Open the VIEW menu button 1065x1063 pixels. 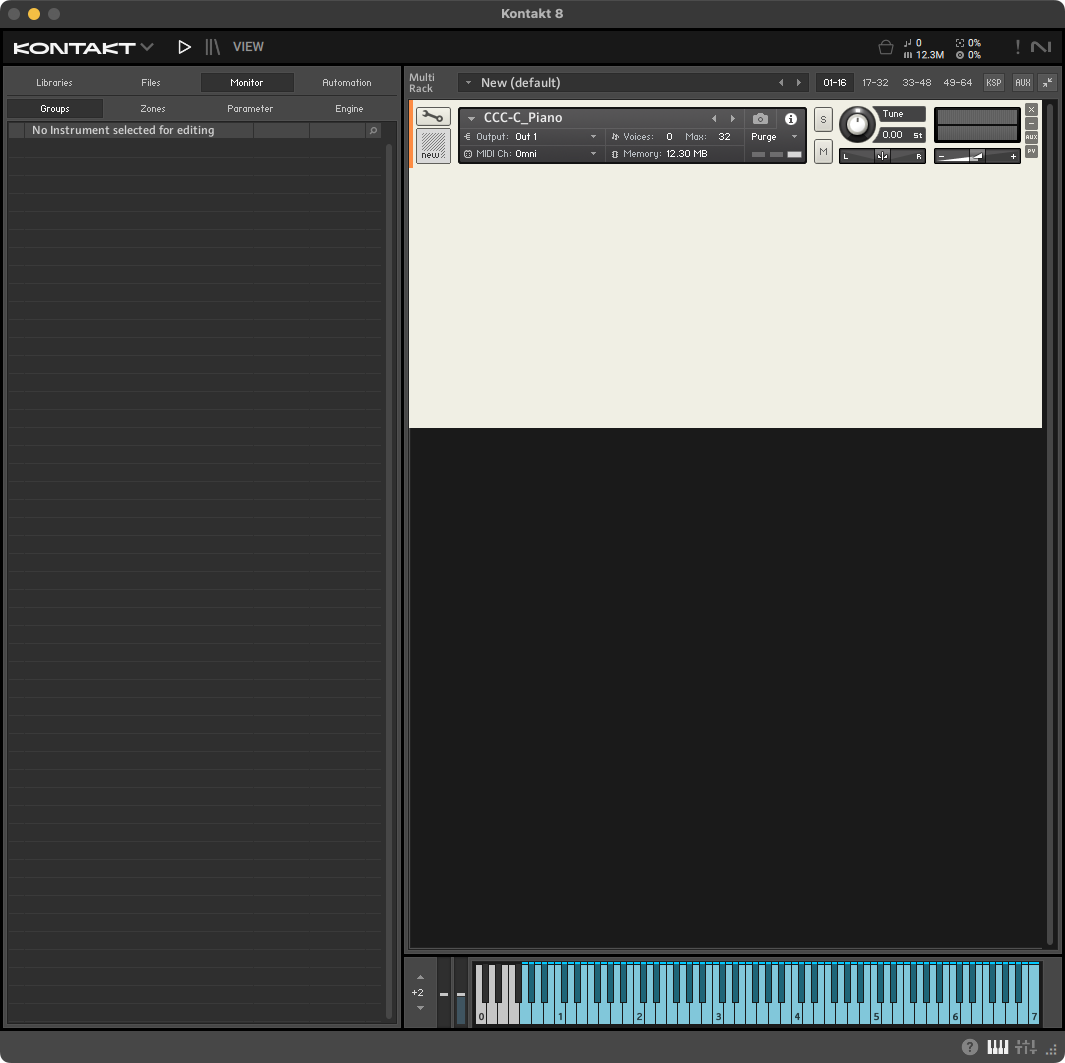click(x=248, y=47)
